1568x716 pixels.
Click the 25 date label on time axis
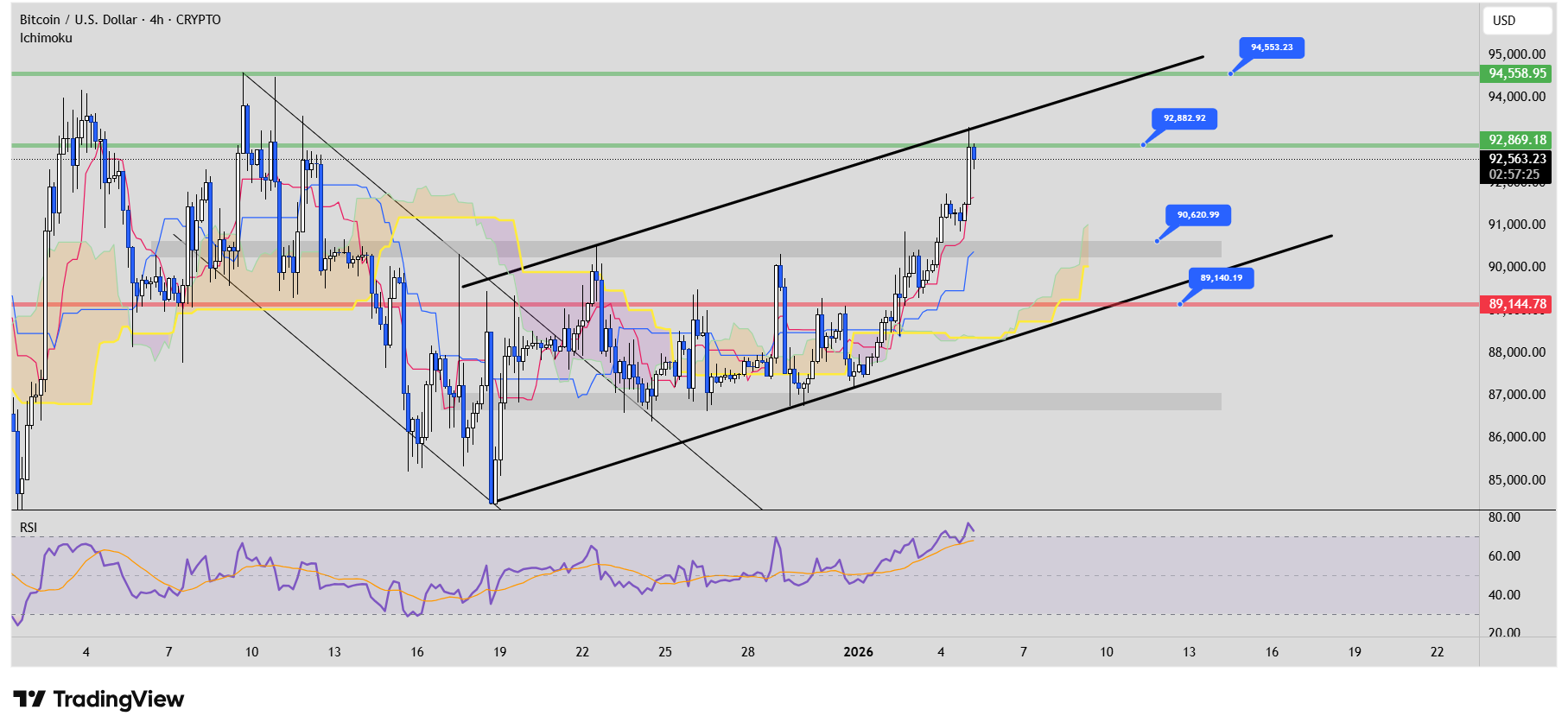[x=664, y=652]
